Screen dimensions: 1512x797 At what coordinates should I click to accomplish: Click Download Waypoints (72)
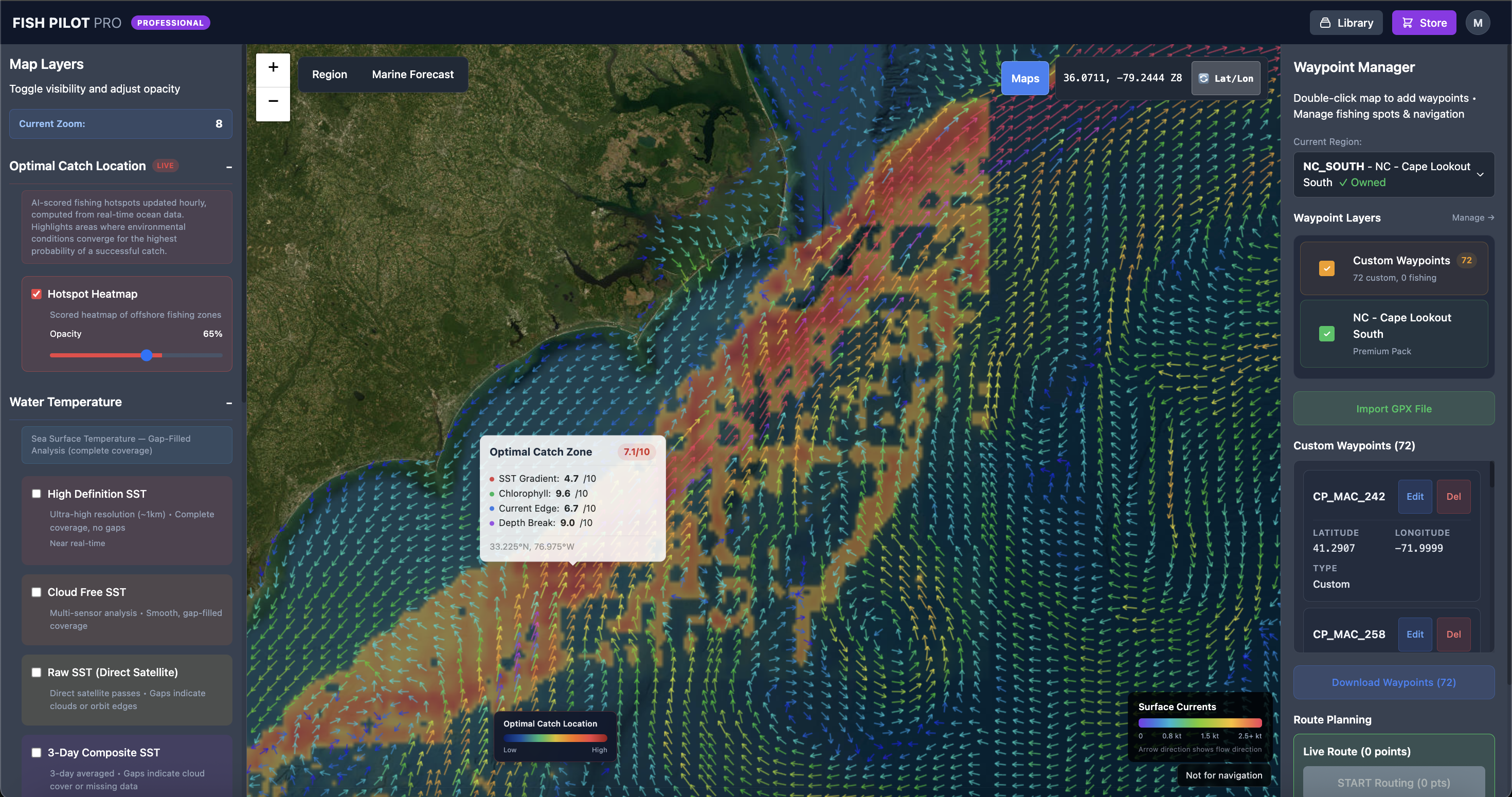click(1393, 682)
